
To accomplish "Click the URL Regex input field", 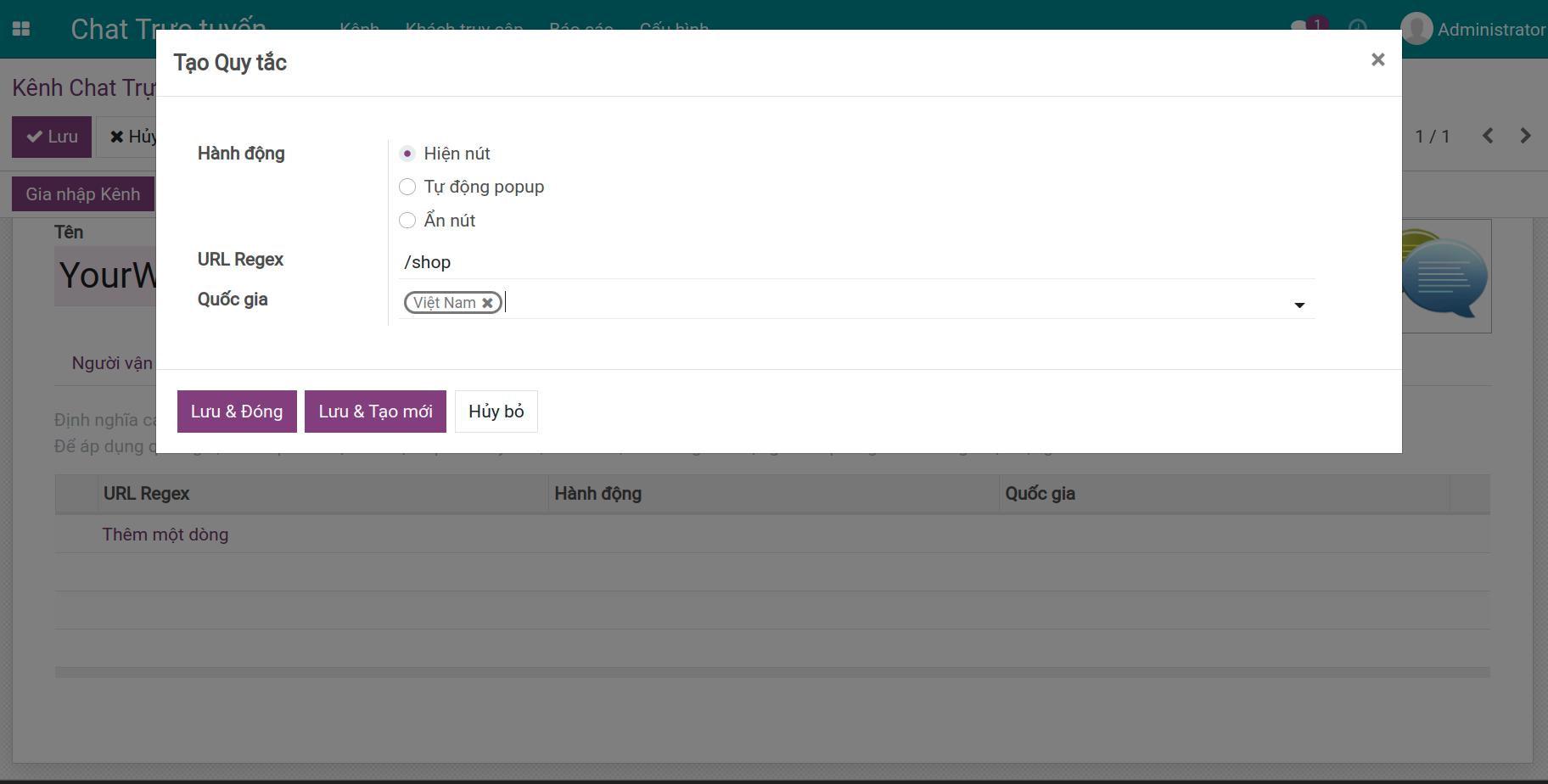I will tap(855, 262).
